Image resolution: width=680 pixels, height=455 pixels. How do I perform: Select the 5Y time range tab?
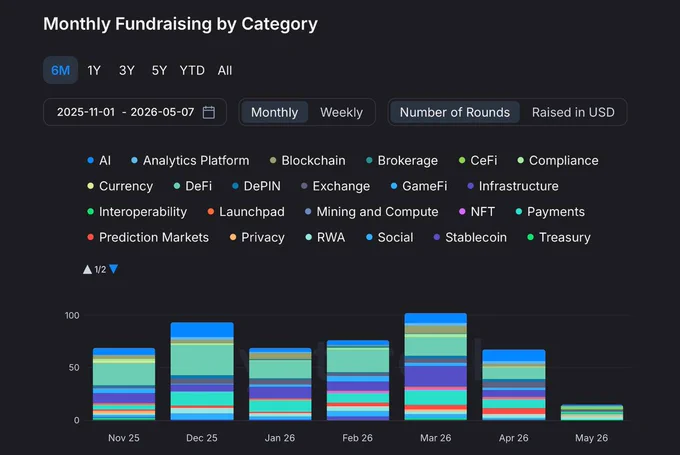click(159, 70)
